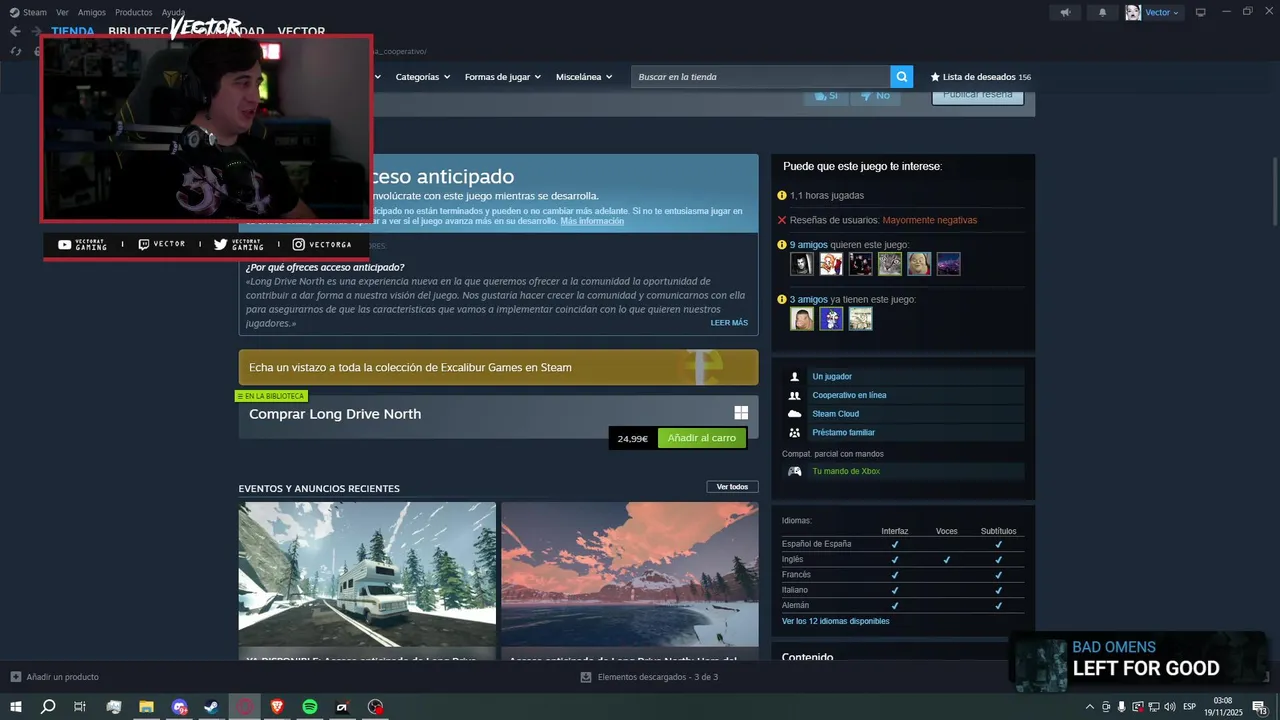
Task: Follow the Más información link
Action: [592, 221]
